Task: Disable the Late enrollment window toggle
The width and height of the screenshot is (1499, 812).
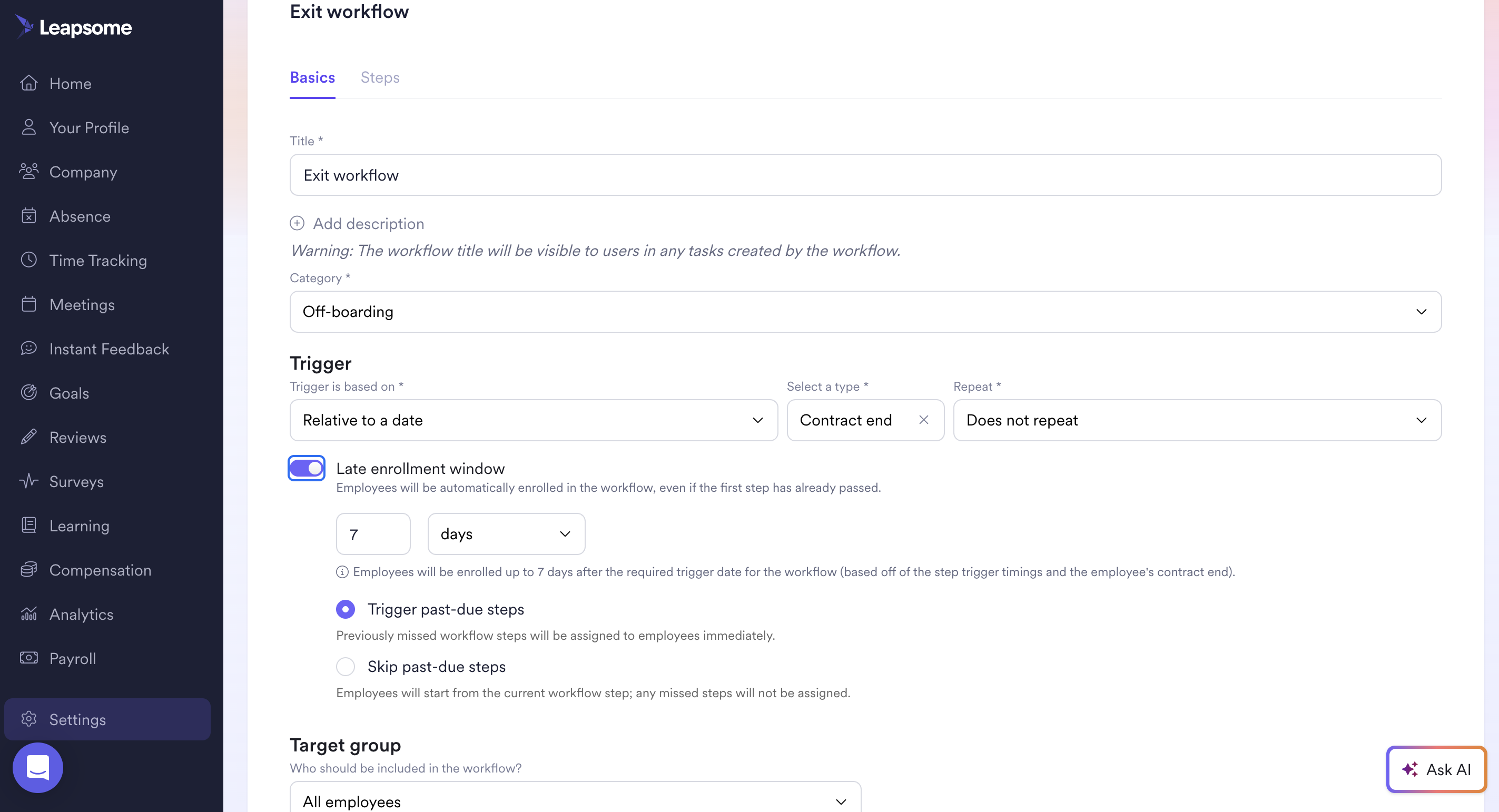Action: [x=307, y=468]
